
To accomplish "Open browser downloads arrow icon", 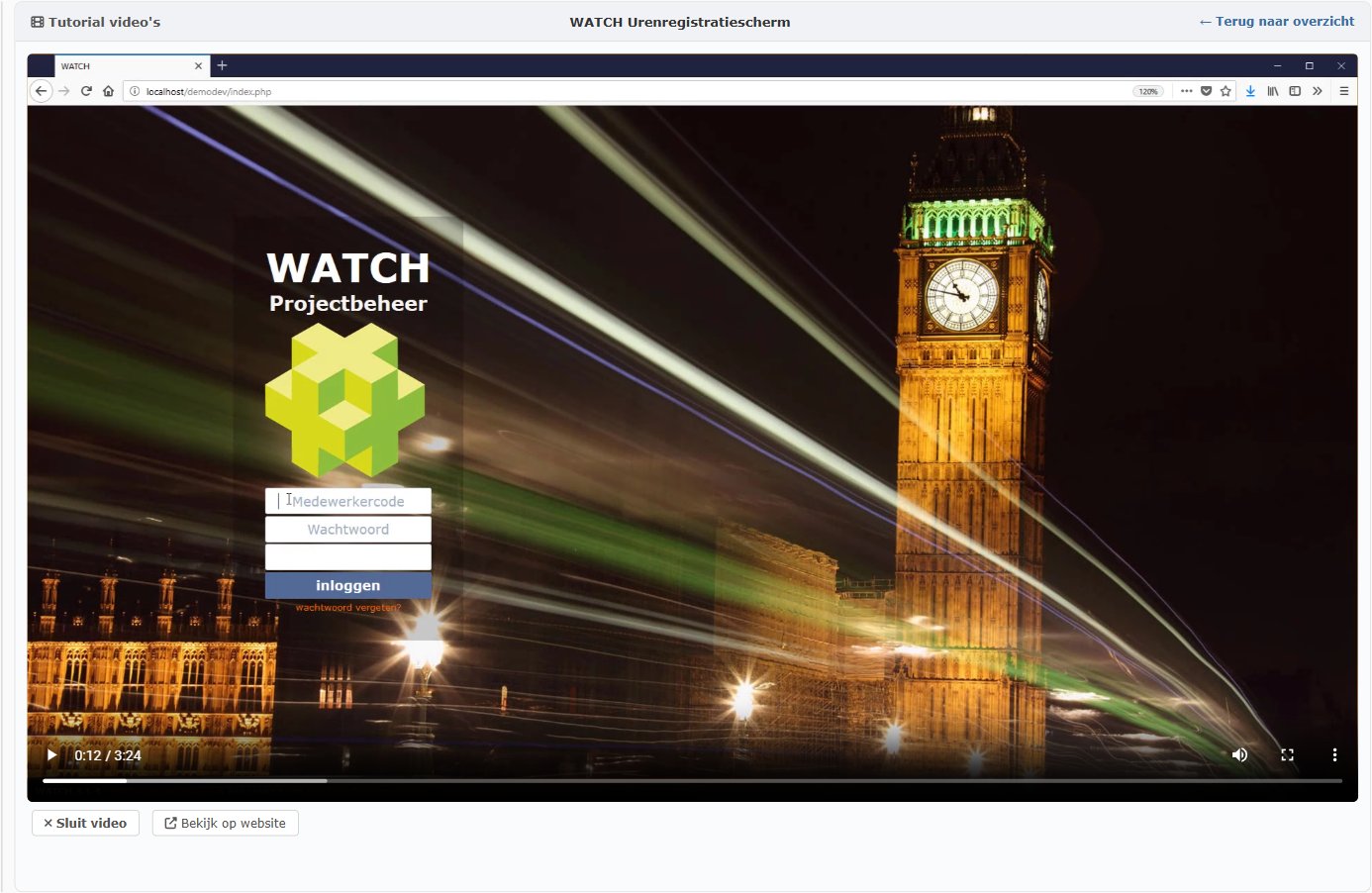I will coord(1250,91).
